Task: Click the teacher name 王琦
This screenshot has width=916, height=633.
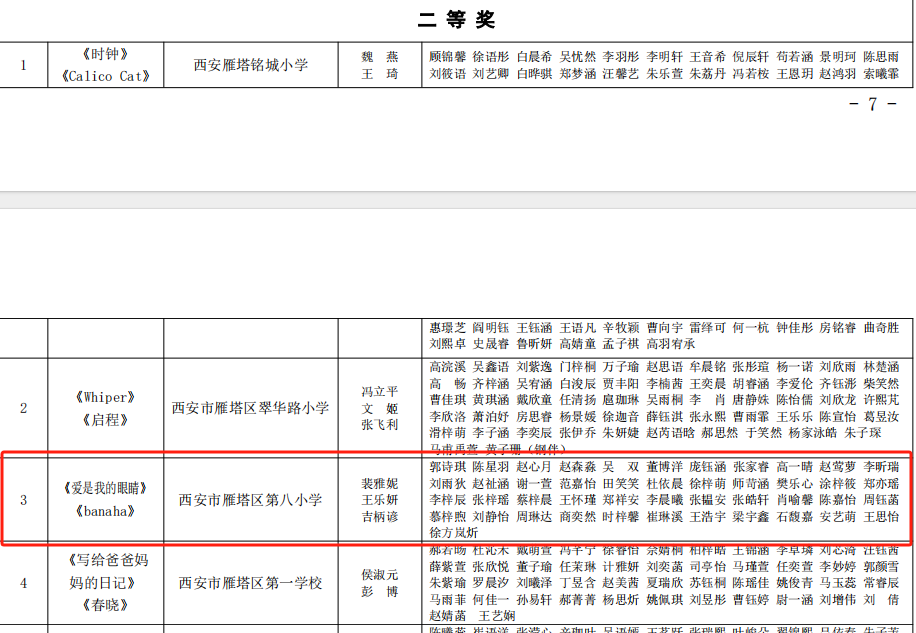Action: coord(380,74)
